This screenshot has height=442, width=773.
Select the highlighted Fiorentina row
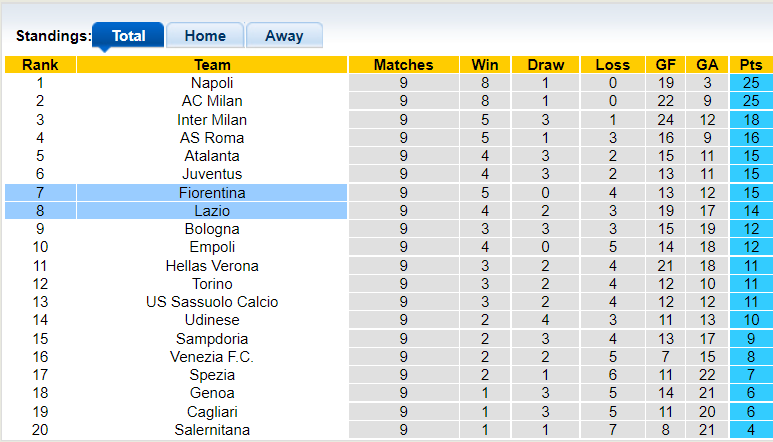(x=212, y=193)
